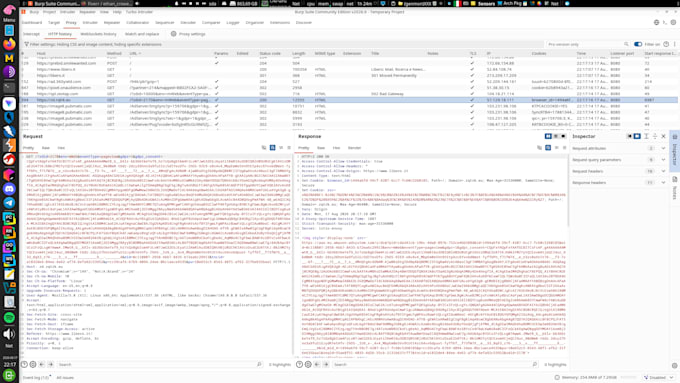680x383 pixels.
Task: Open the Menu launcher at top-left
Action: [9, 12]
